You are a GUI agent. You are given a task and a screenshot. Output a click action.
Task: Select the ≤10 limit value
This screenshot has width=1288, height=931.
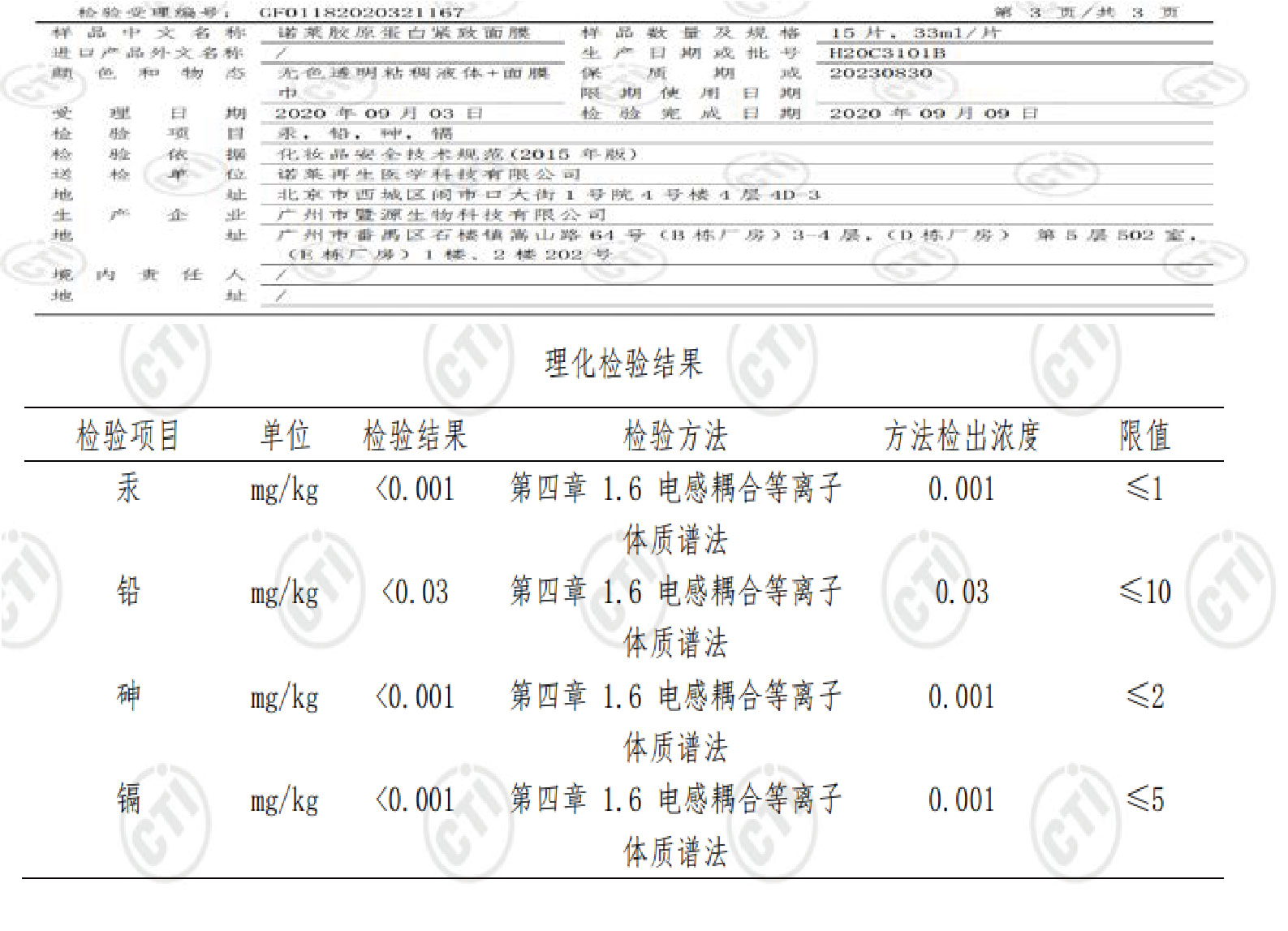(1144, 592)
